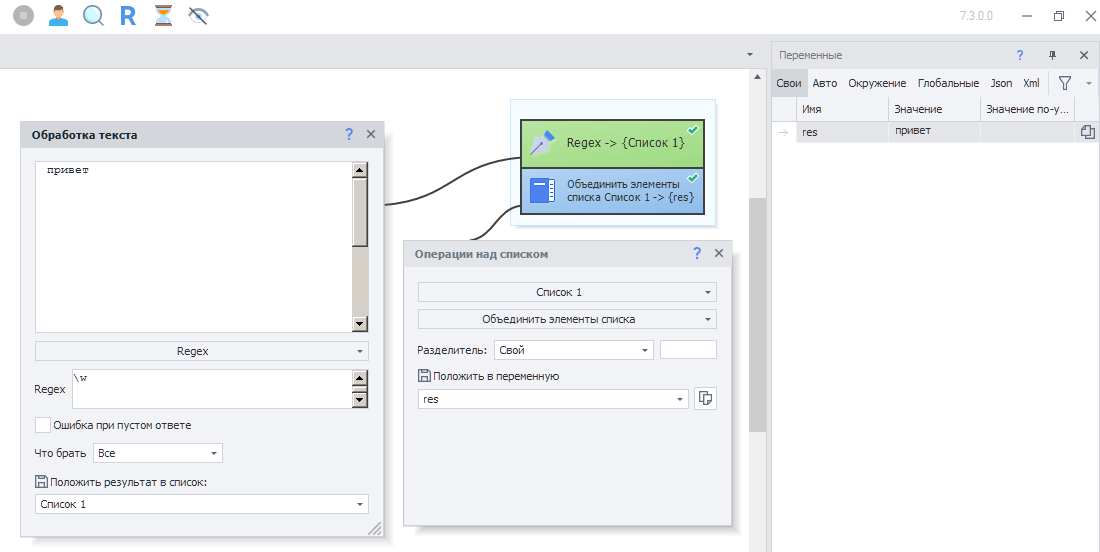This screenshot has width=1100, height=552.
Task: Click the magnifying glass search icon
Action: coord(93,16)
